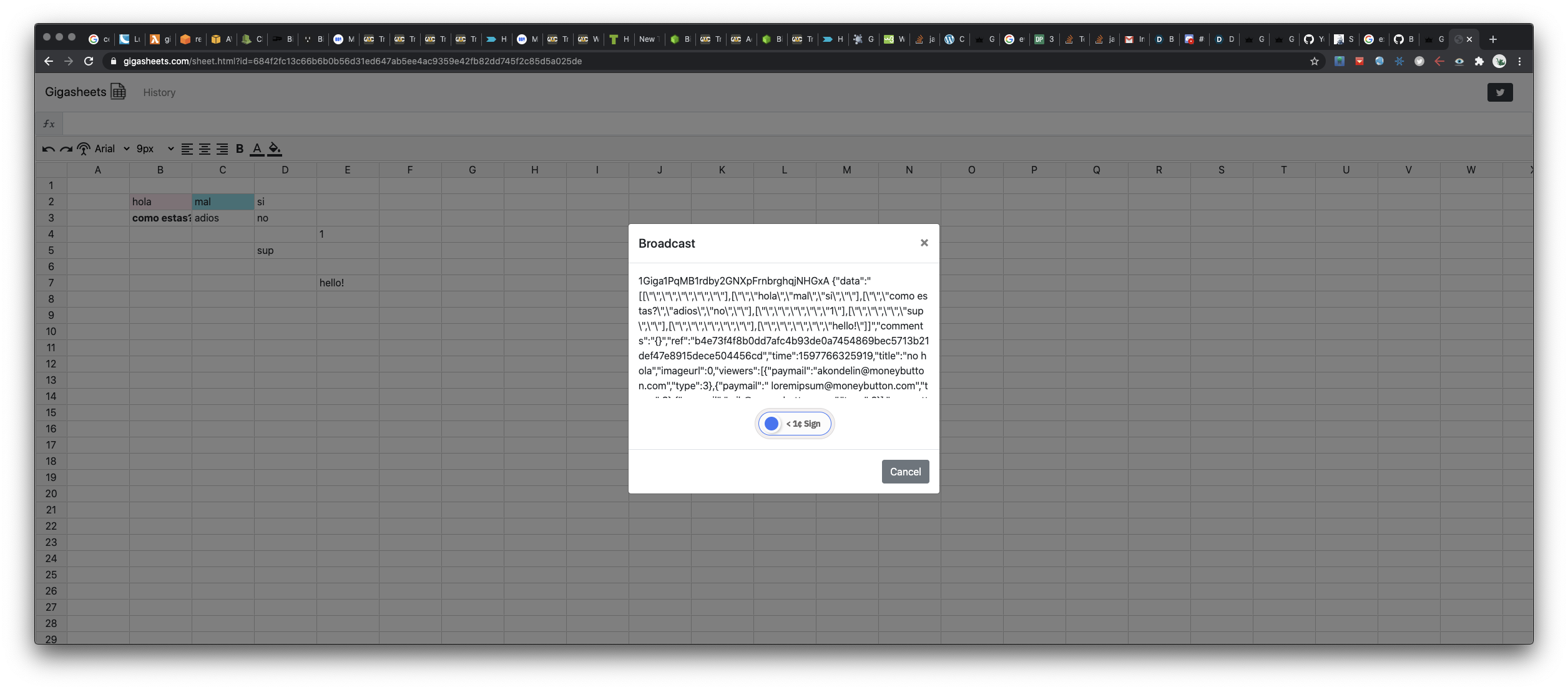Screen dimensions: 1568x690
Task: Center align text in toolbar
Action: 204,149
